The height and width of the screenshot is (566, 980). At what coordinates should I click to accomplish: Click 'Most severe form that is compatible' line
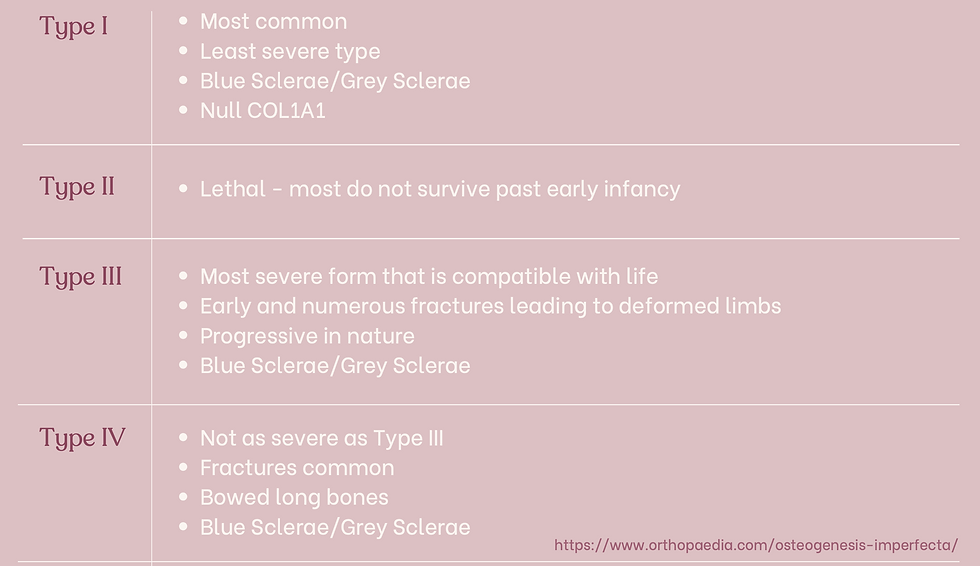[x=429, y=276]
